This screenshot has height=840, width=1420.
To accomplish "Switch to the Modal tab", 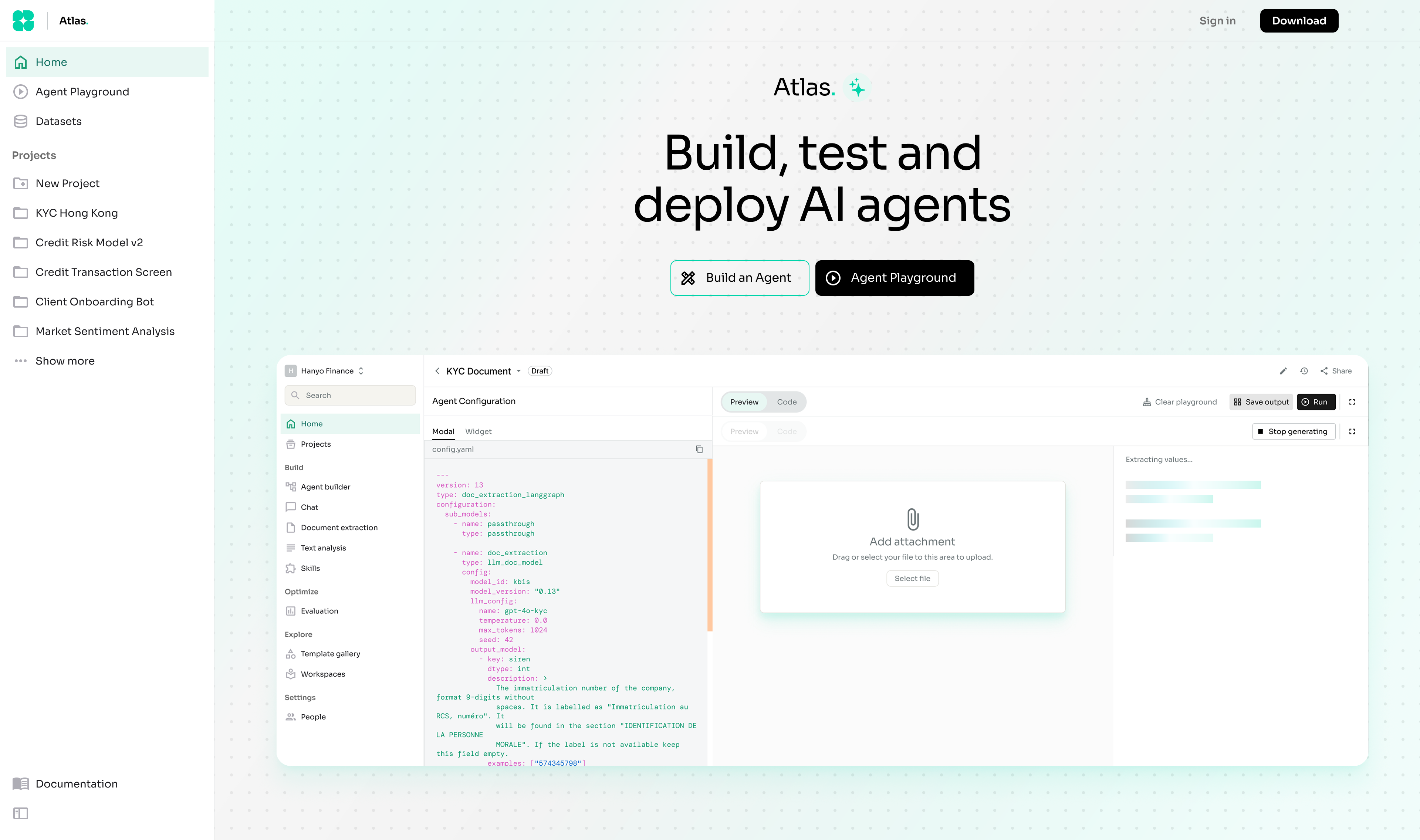I will [443, 431].
